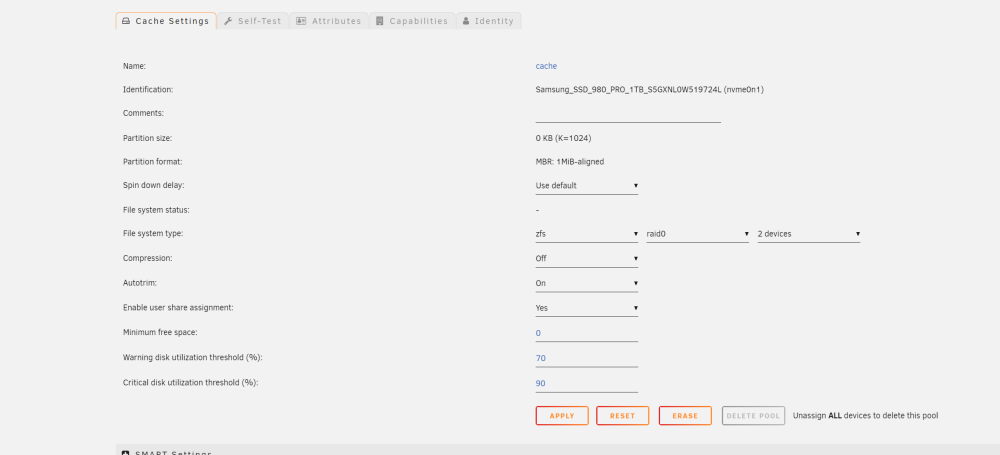Click the Warning disk utilization threshold field

[587, 359]
